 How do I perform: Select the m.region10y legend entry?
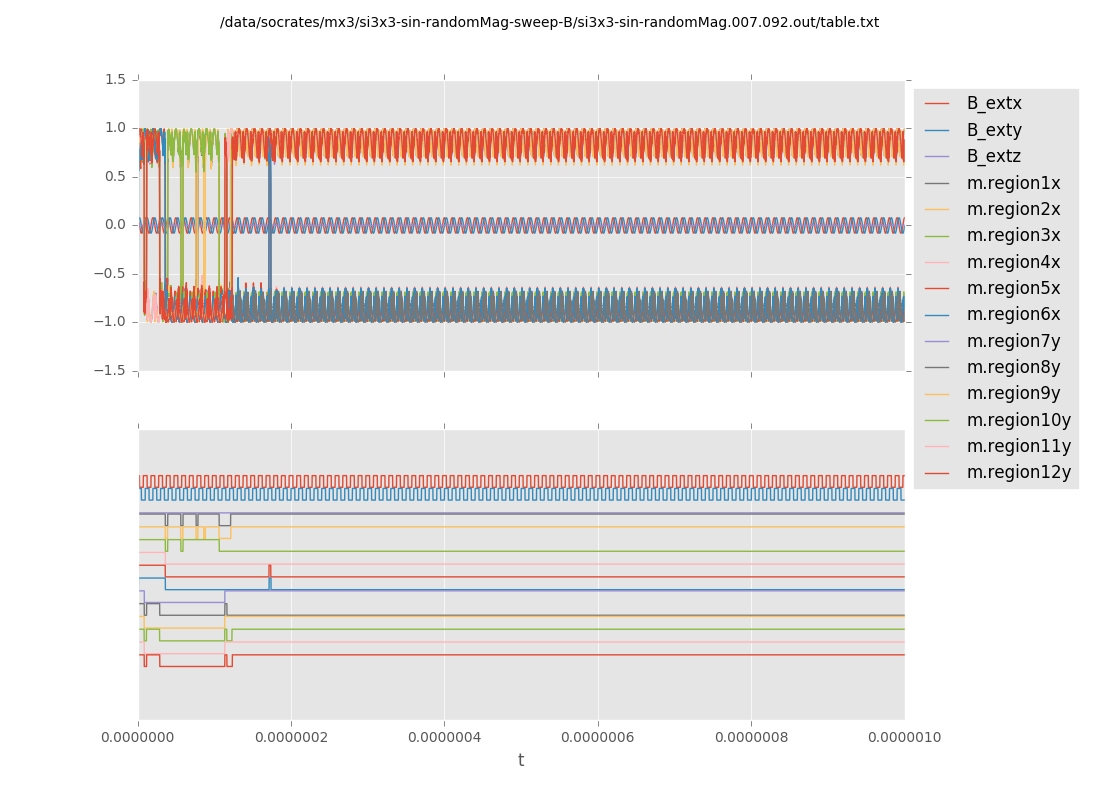pos(1018,420)
